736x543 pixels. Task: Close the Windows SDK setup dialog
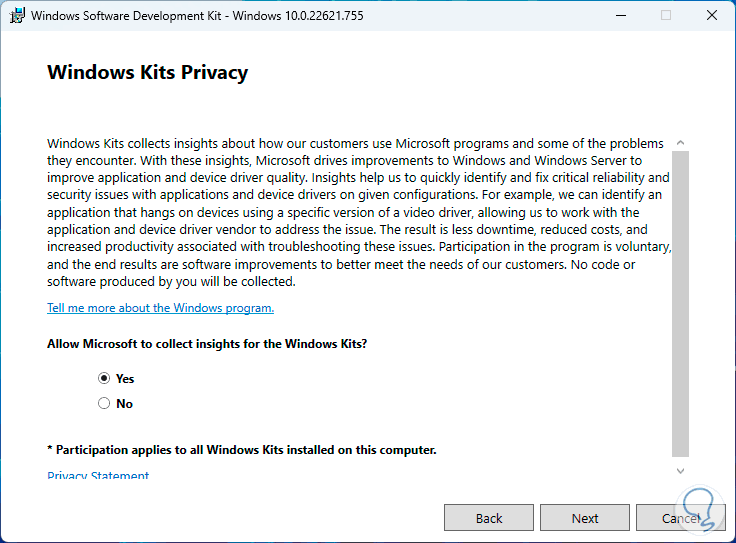pyautogui.click(x=711, y=15)
